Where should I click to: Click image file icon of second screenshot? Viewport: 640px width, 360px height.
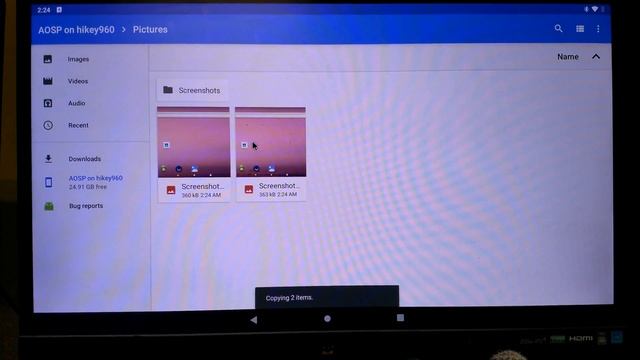click(x=249, y=189)
